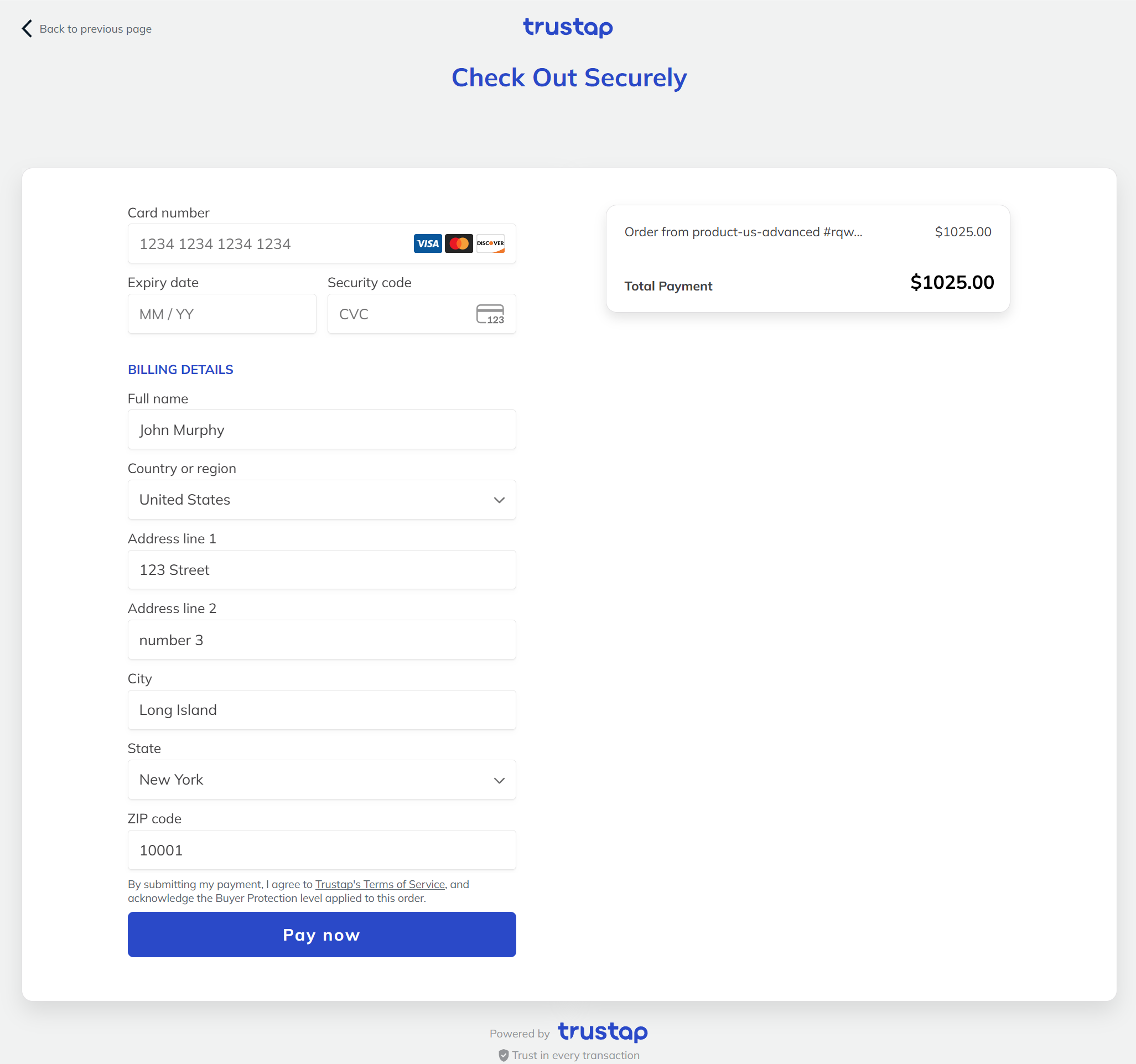
Task: Click the back arrow chevron icon
Action: pos(27,29)
